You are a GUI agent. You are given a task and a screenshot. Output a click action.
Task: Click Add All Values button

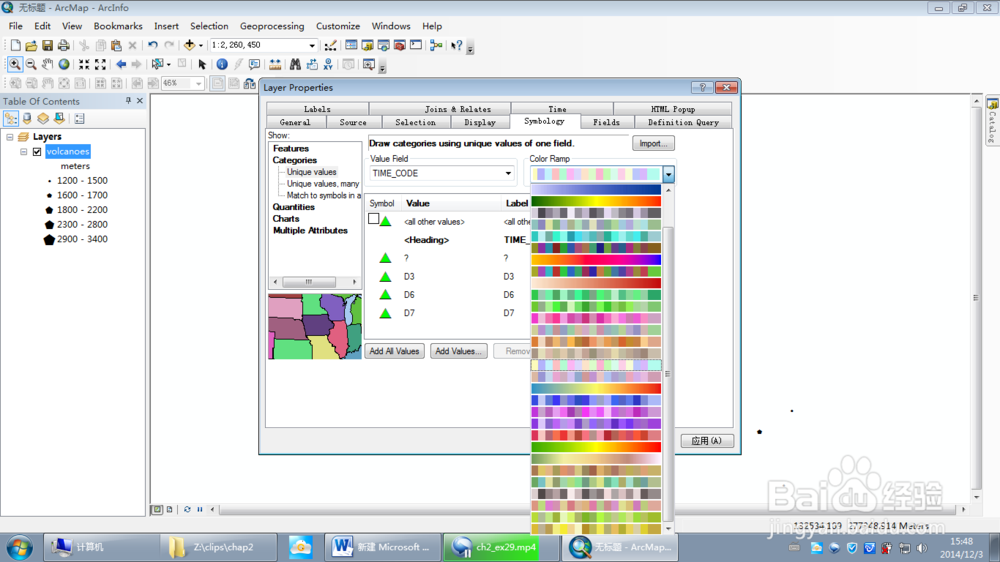tap(394, 351)
